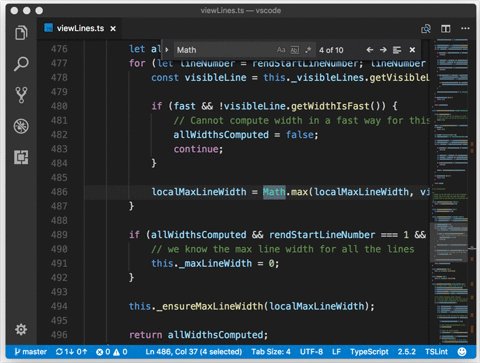
Task: Click the comment on line 490
Action: [x=283, y=249]
